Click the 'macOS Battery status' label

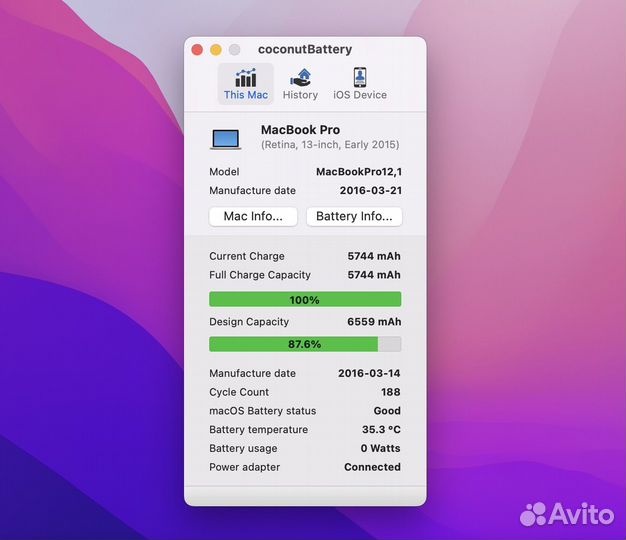click(x=263, y=411)
